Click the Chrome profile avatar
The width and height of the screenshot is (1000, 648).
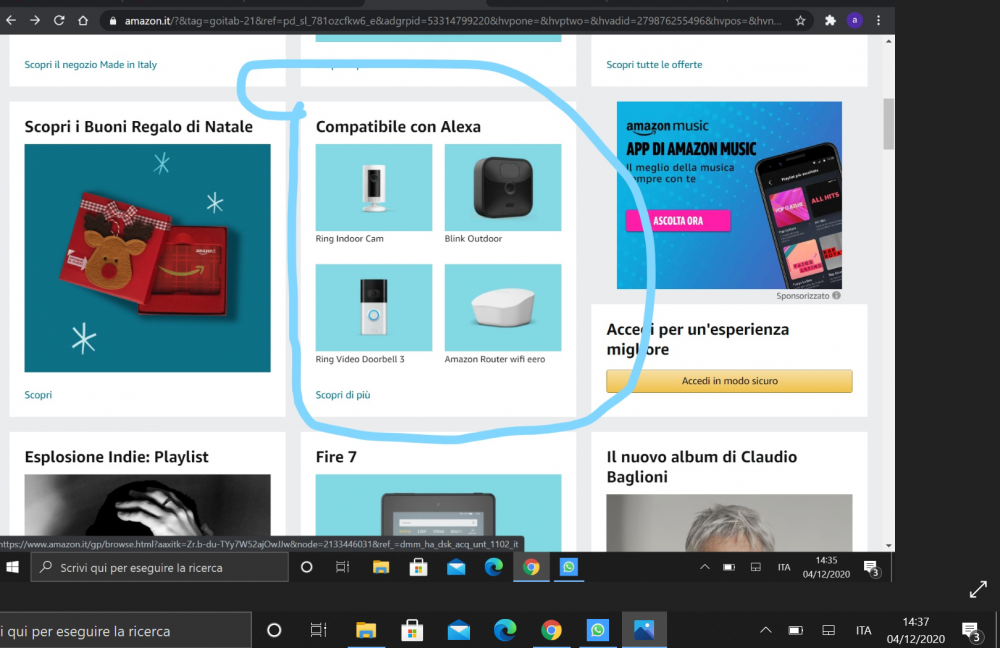pyautogui.click(x=855, y=19)
